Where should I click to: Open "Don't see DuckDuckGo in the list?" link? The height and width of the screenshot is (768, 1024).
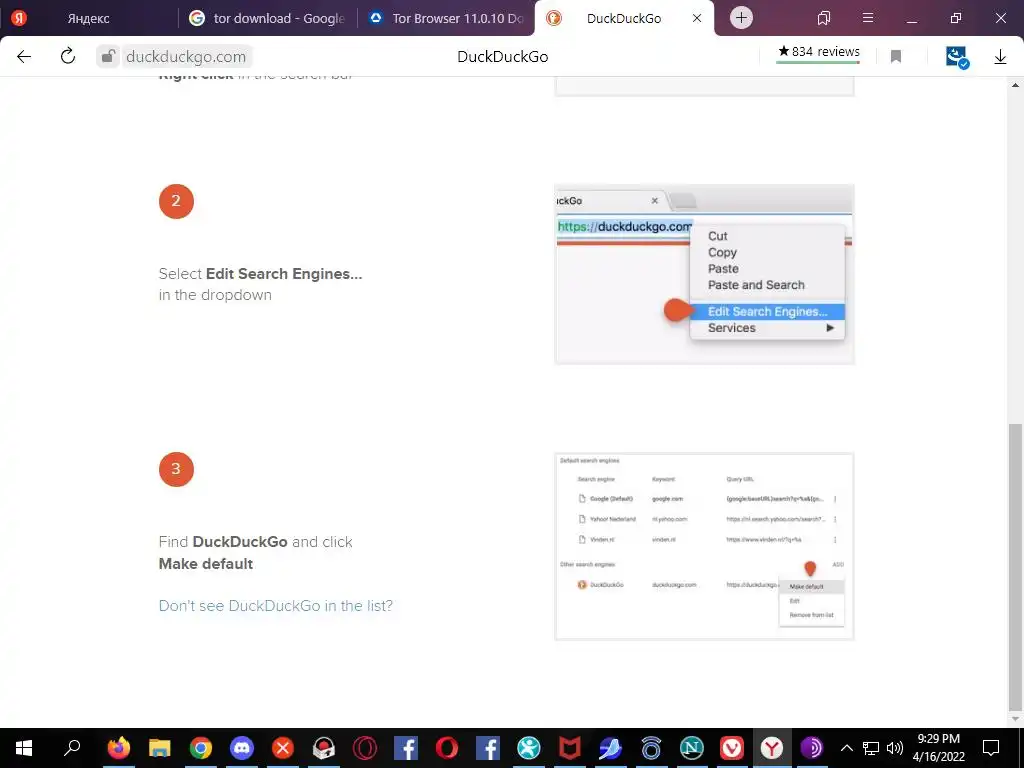click(276, 605)
